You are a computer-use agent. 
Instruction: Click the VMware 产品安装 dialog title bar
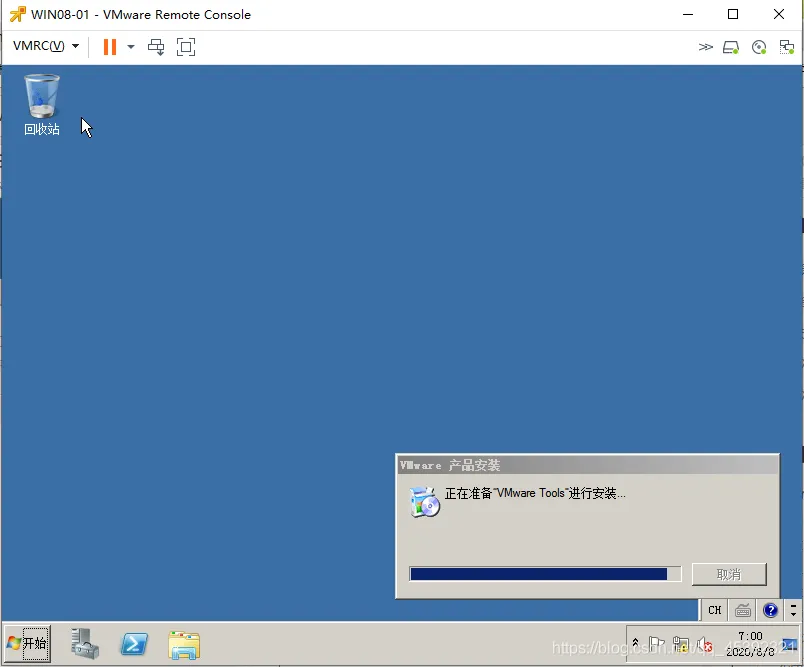pyautogui.click(x=588, y=465)
